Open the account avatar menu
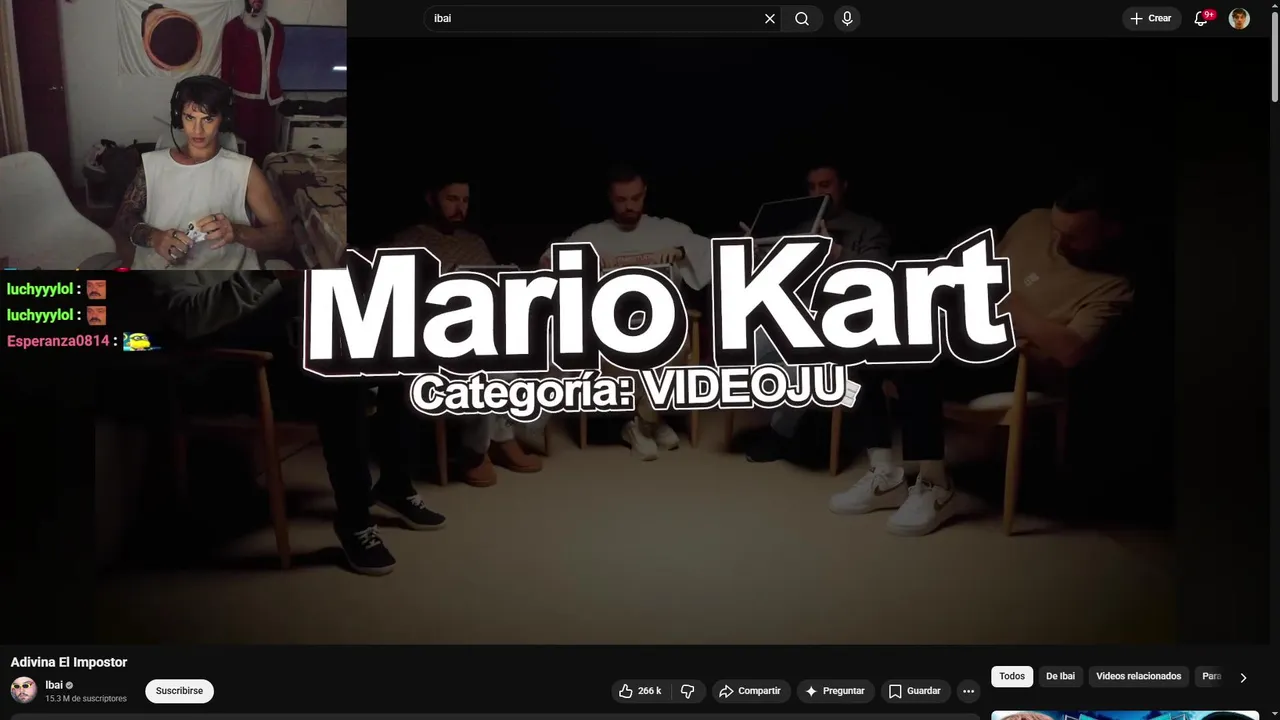The height and width of the screenshot is (720, 1280). 1239,18
